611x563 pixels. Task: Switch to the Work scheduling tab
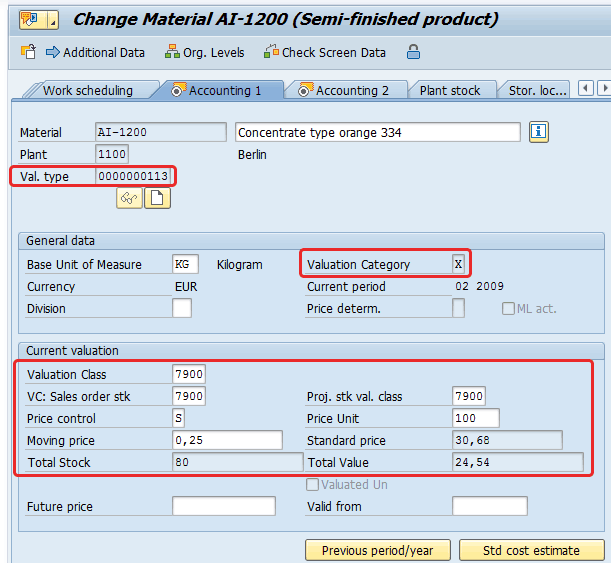click(87, 90)
